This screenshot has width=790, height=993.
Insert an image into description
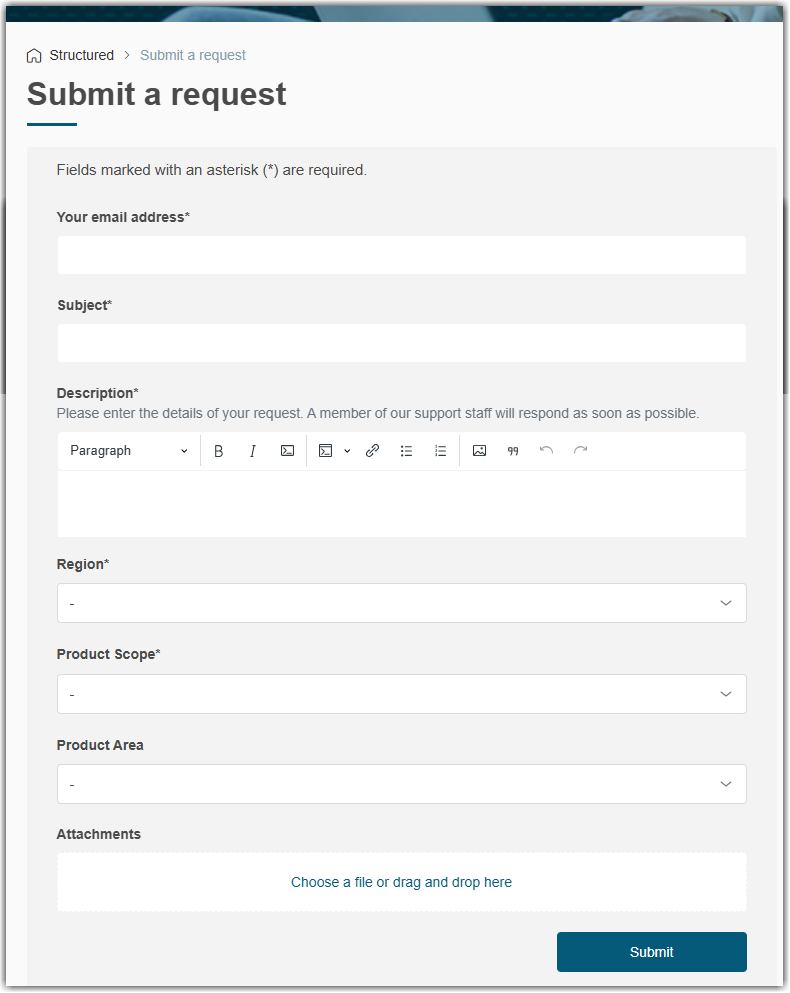pos(479,451)
